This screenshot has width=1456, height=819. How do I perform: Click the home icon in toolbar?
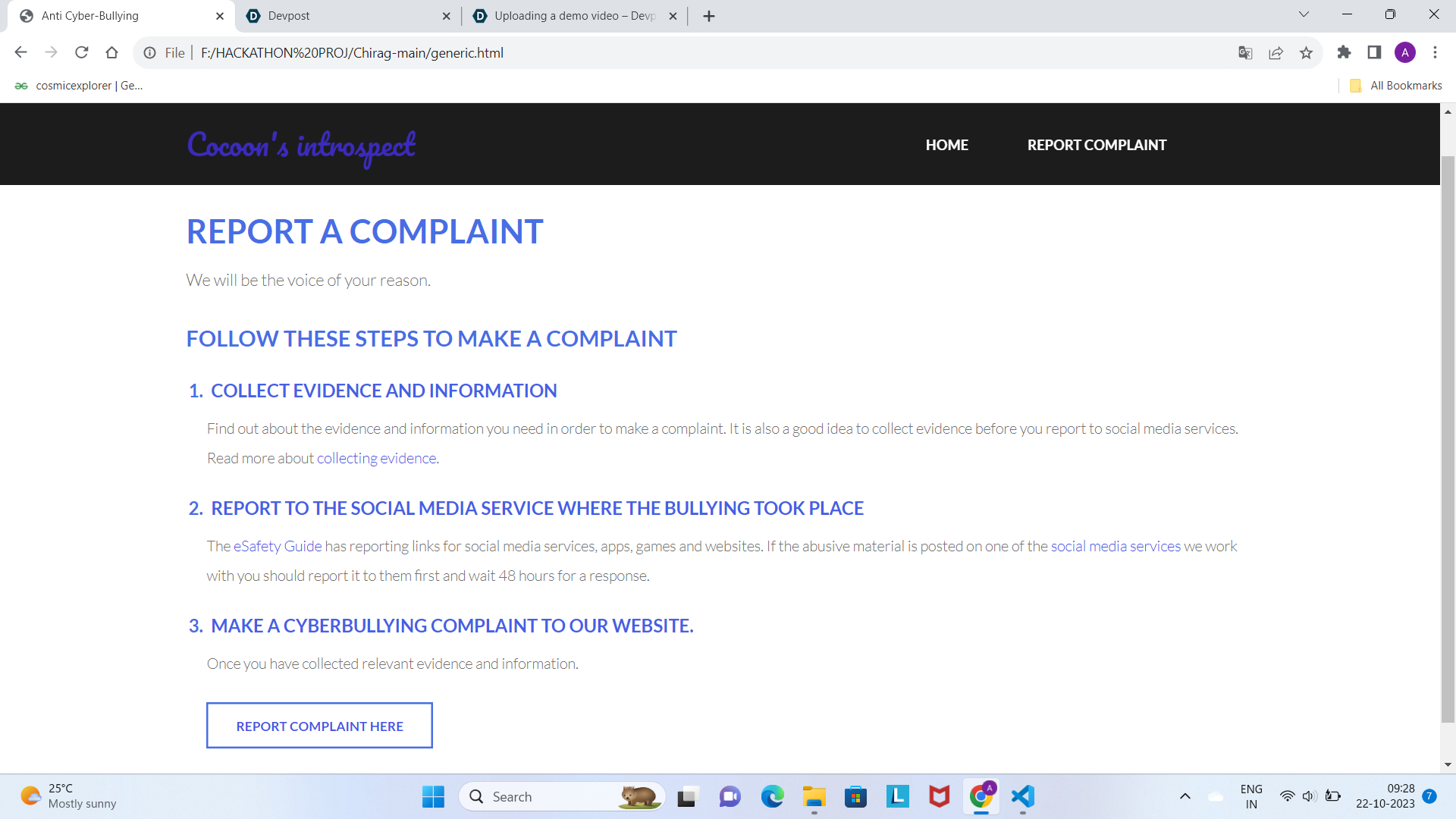[x=112, y=52]
